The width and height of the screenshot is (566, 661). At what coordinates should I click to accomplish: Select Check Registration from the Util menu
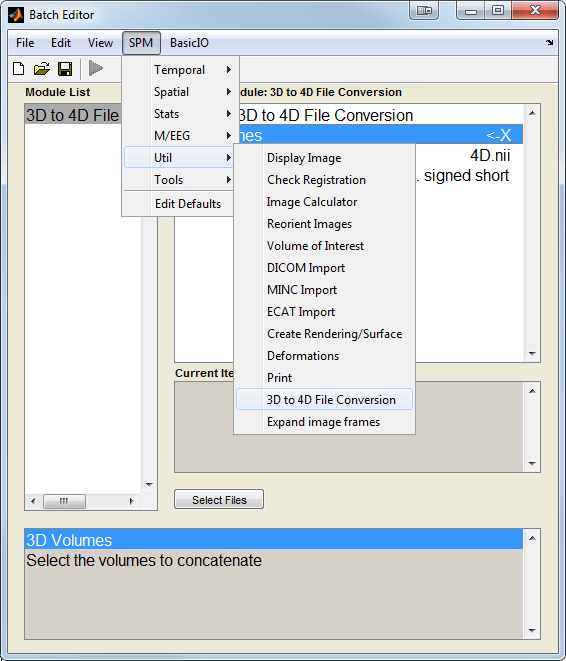pos(325,180)
